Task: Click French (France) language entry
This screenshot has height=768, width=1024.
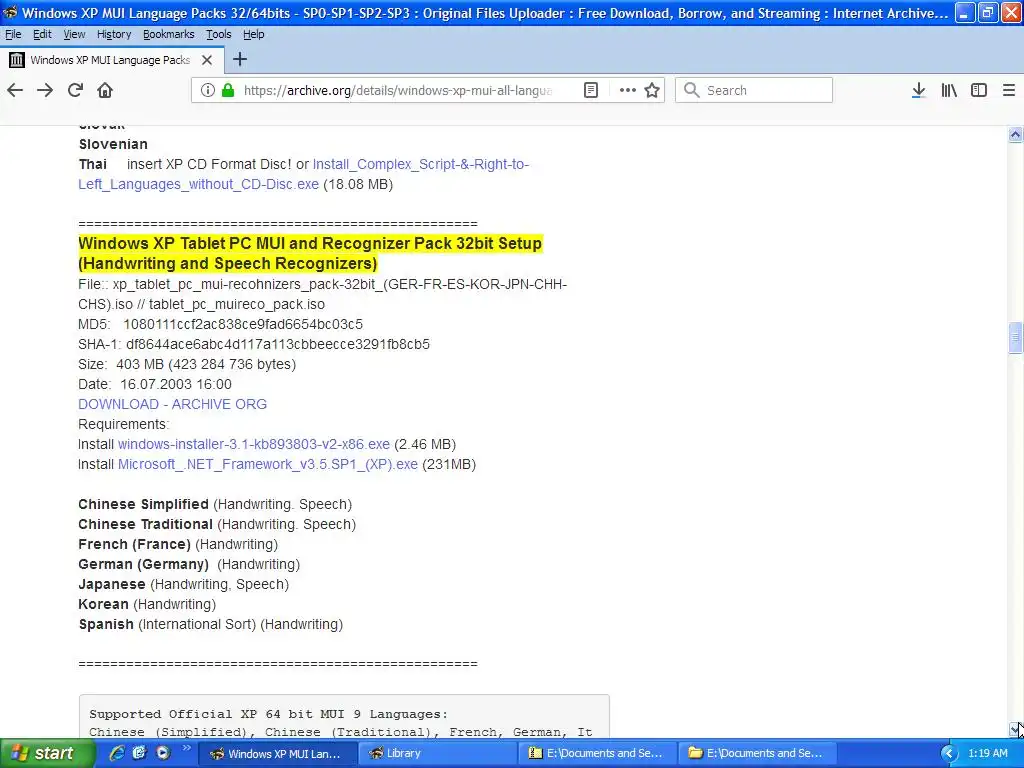Action: click(178, 544)
